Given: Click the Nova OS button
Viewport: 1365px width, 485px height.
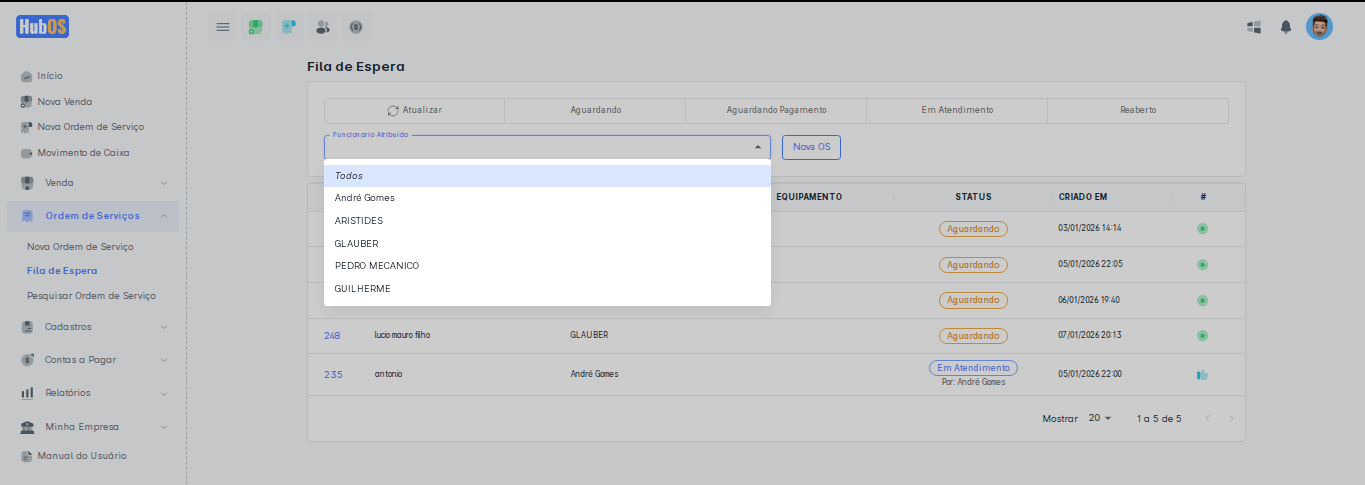Looking at the screenshot, I should [x=811, y=147].
